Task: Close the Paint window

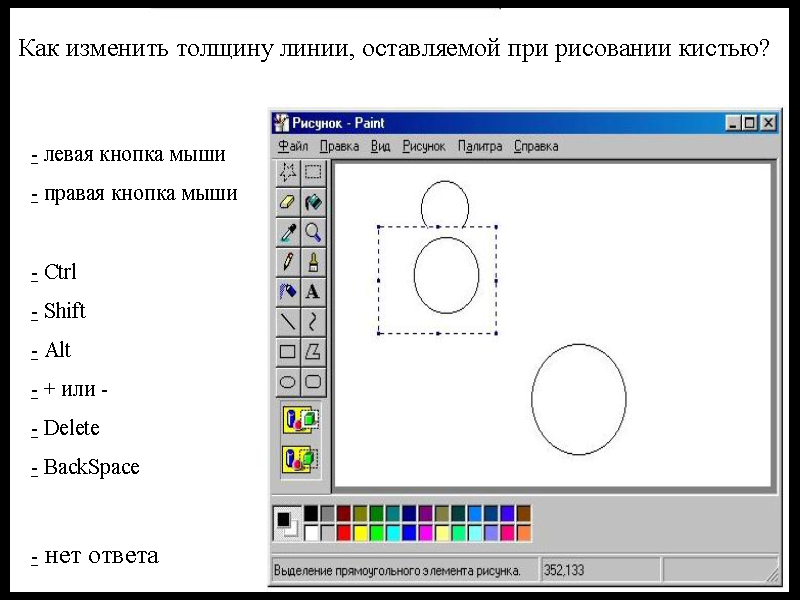Action: pos(768,123)
